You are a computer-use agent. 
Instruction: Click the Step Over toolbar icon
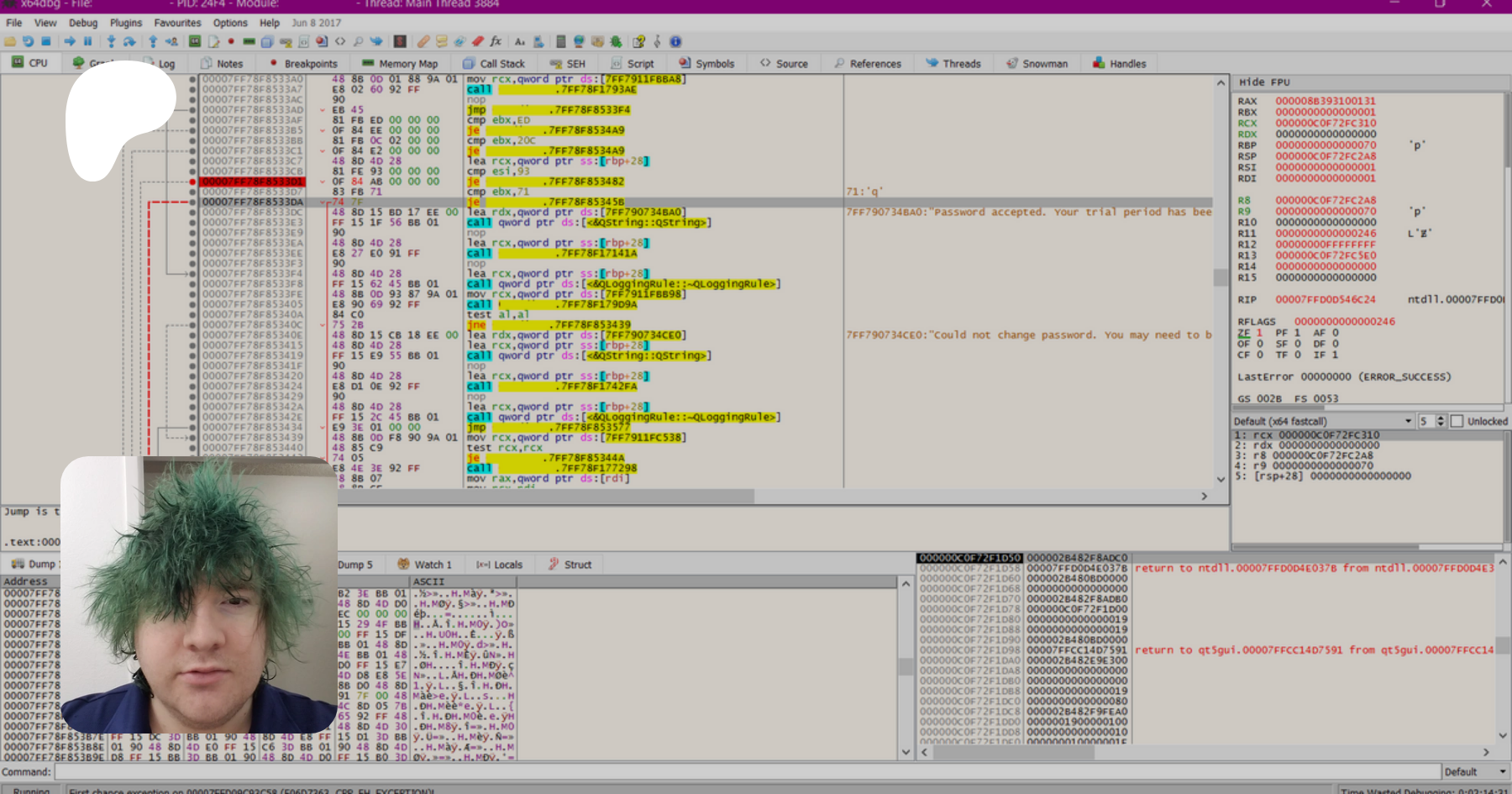[x=129, y=41]
